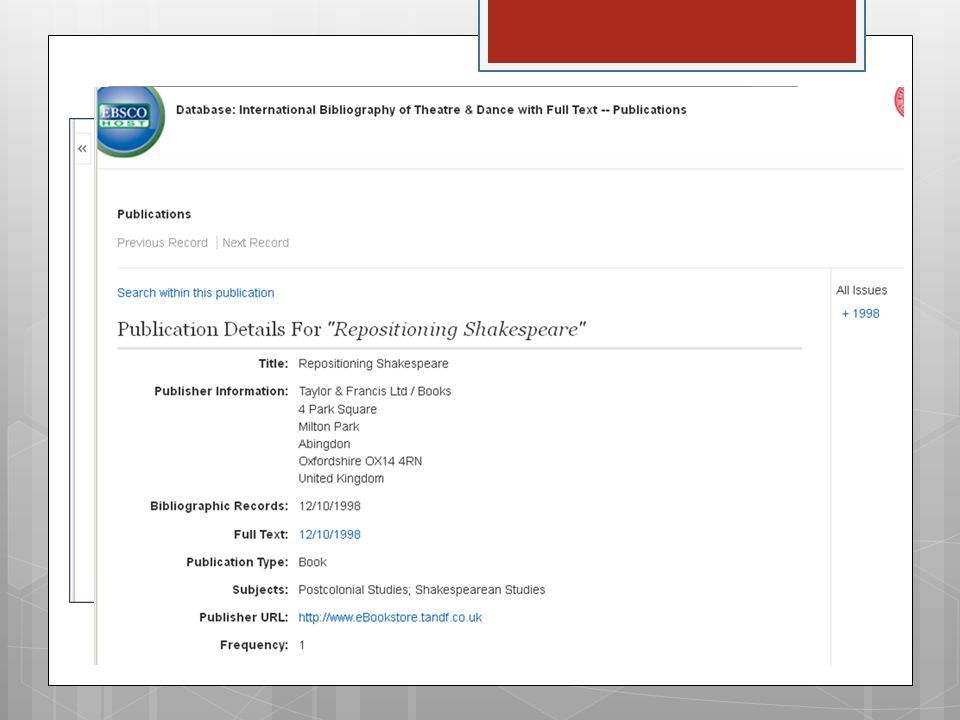Image resolution: width=960 pixels, height=720 pixels.
Task: Go to Next Record
Action: click(x=255, y=242)
